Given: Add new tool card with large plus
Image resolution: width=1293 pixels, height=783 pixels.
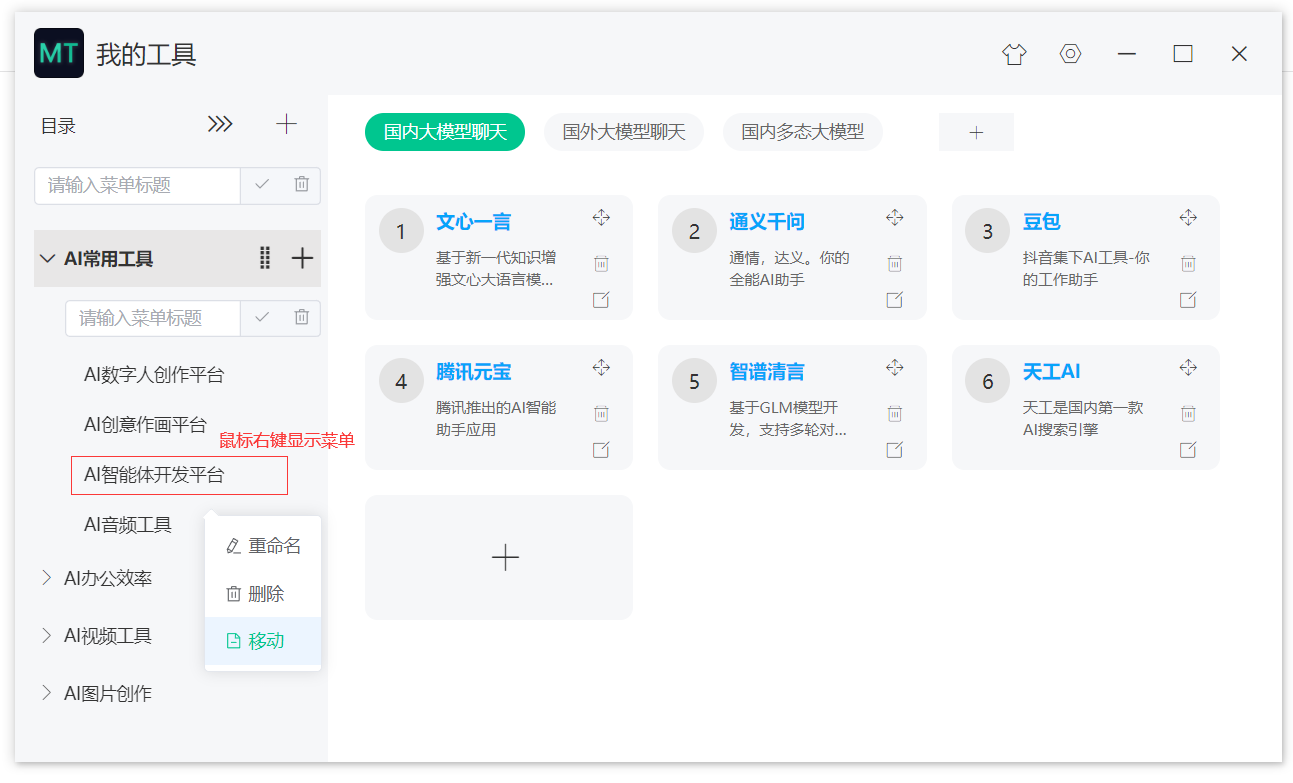Looking at the screenshot, I should pos(499,557).
